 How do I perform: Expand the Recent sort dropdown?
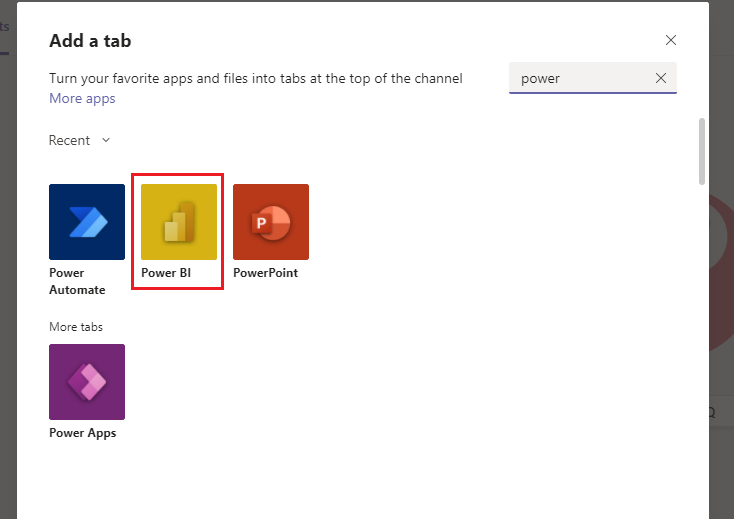tap(79, 141)
